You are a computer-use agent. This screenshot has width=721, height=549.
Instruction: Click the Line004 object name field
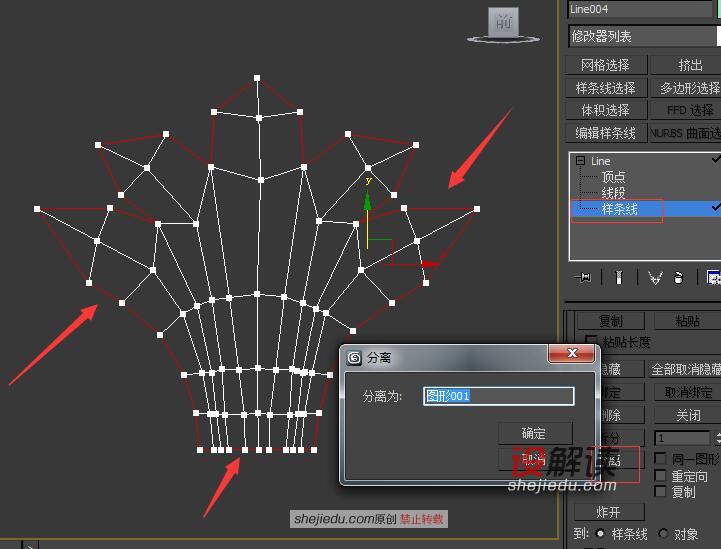(x=640, y=9)
